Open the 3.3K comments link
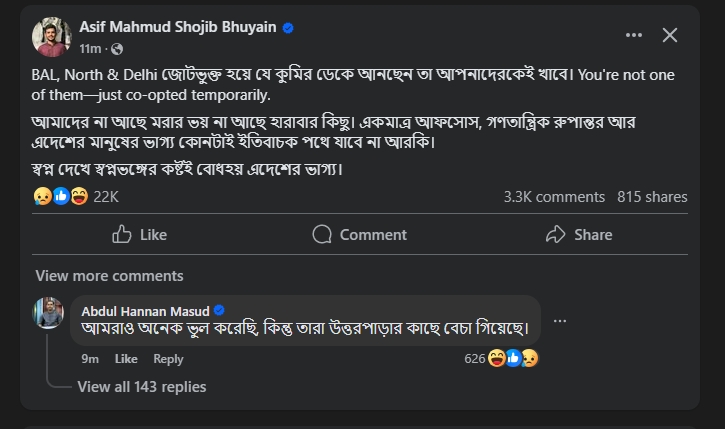Image resolution: width=725 pixels, height=429 pixels. point(552,197)
